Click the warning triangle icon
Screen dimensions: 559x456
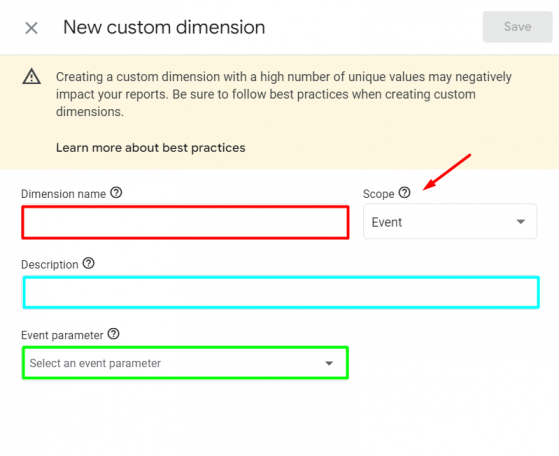32,76
